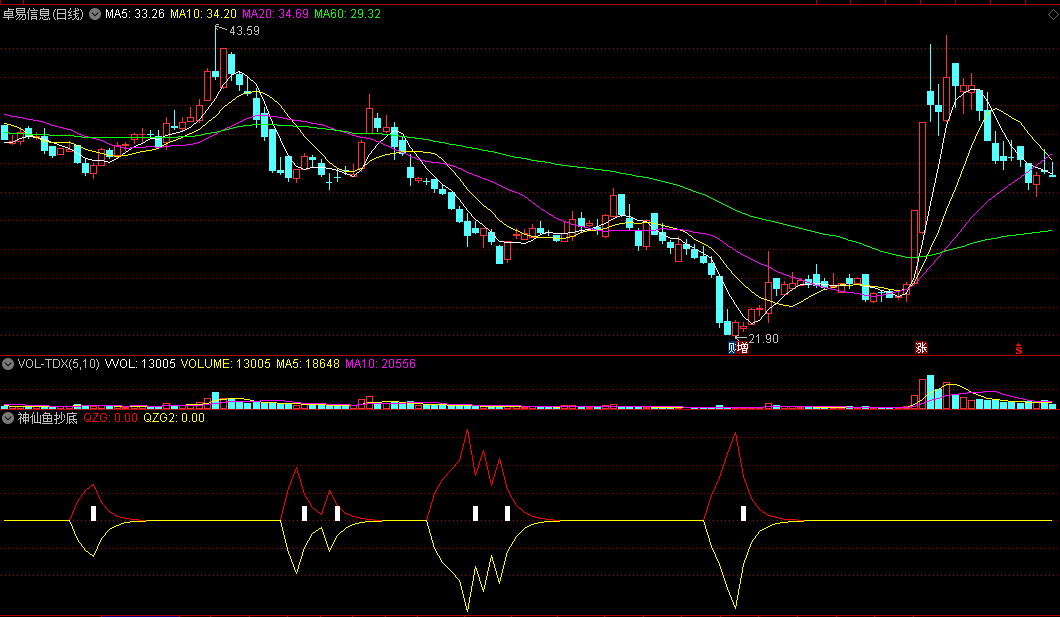Select the magenta MA20: 34.69 label
Screen dimensions: 1060x617
point(275,14)
